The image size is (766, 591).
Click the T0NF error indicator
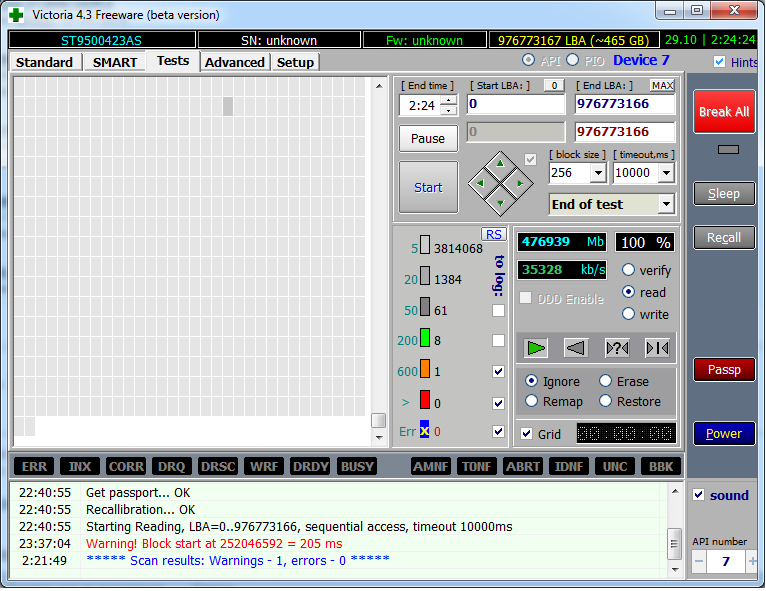(477, 466)
